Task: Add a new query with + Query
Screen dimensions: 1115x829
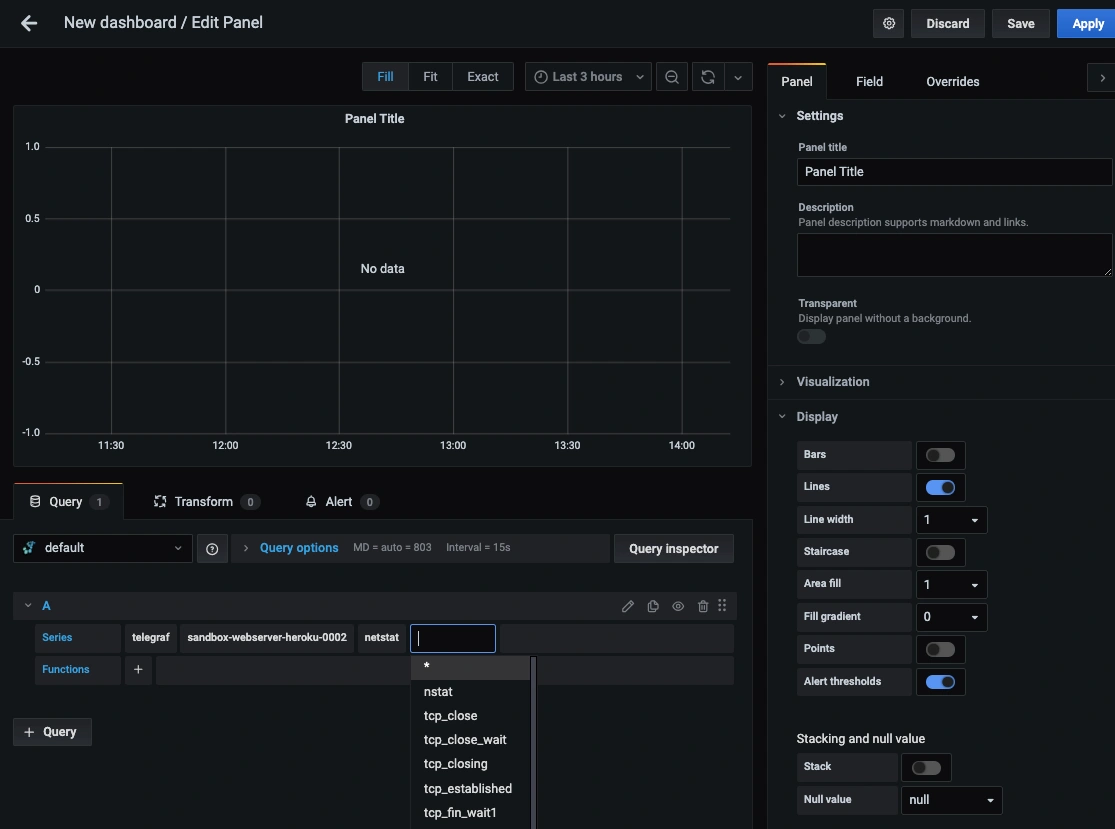Action: [x=52, y=732]
